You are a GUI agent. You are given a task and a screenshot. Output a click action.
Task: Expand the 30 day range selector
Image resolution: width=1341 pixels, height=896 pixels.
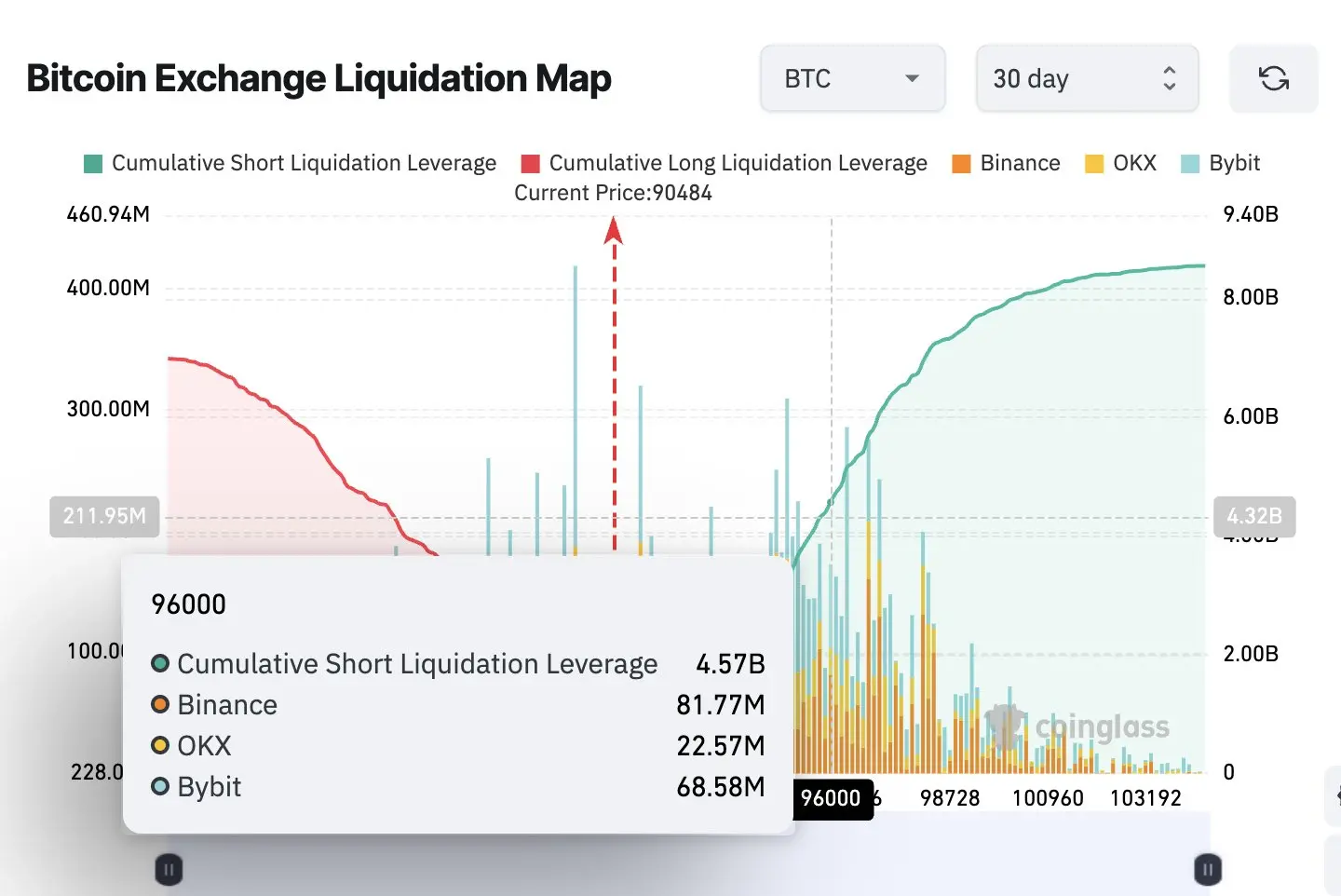point(1087,78)
